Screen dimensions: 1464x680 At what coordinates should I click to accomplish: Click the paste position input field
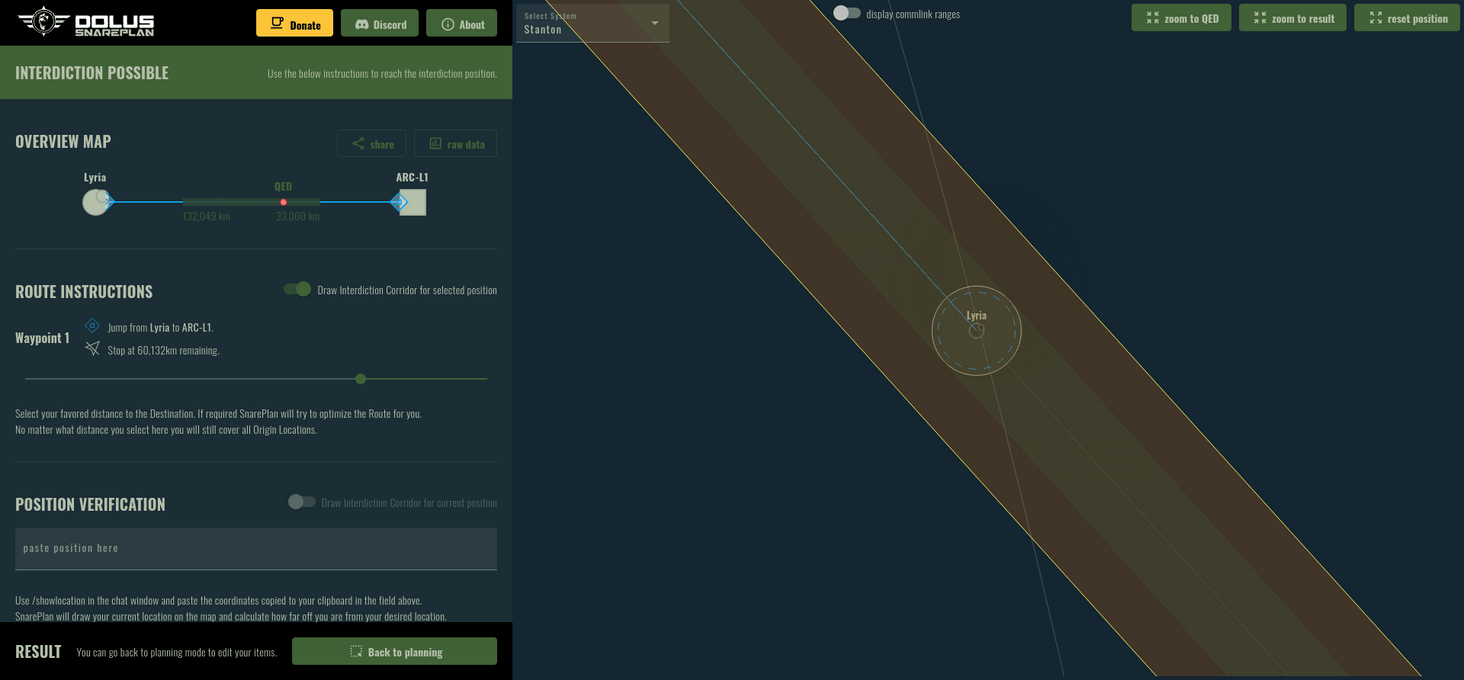[x=256, y=548]
